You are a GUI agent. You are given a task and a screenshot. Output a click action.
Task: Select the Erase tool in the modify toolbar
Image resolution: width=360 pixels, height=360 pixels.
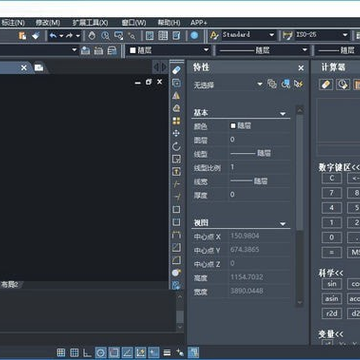(x=176, y=70)
